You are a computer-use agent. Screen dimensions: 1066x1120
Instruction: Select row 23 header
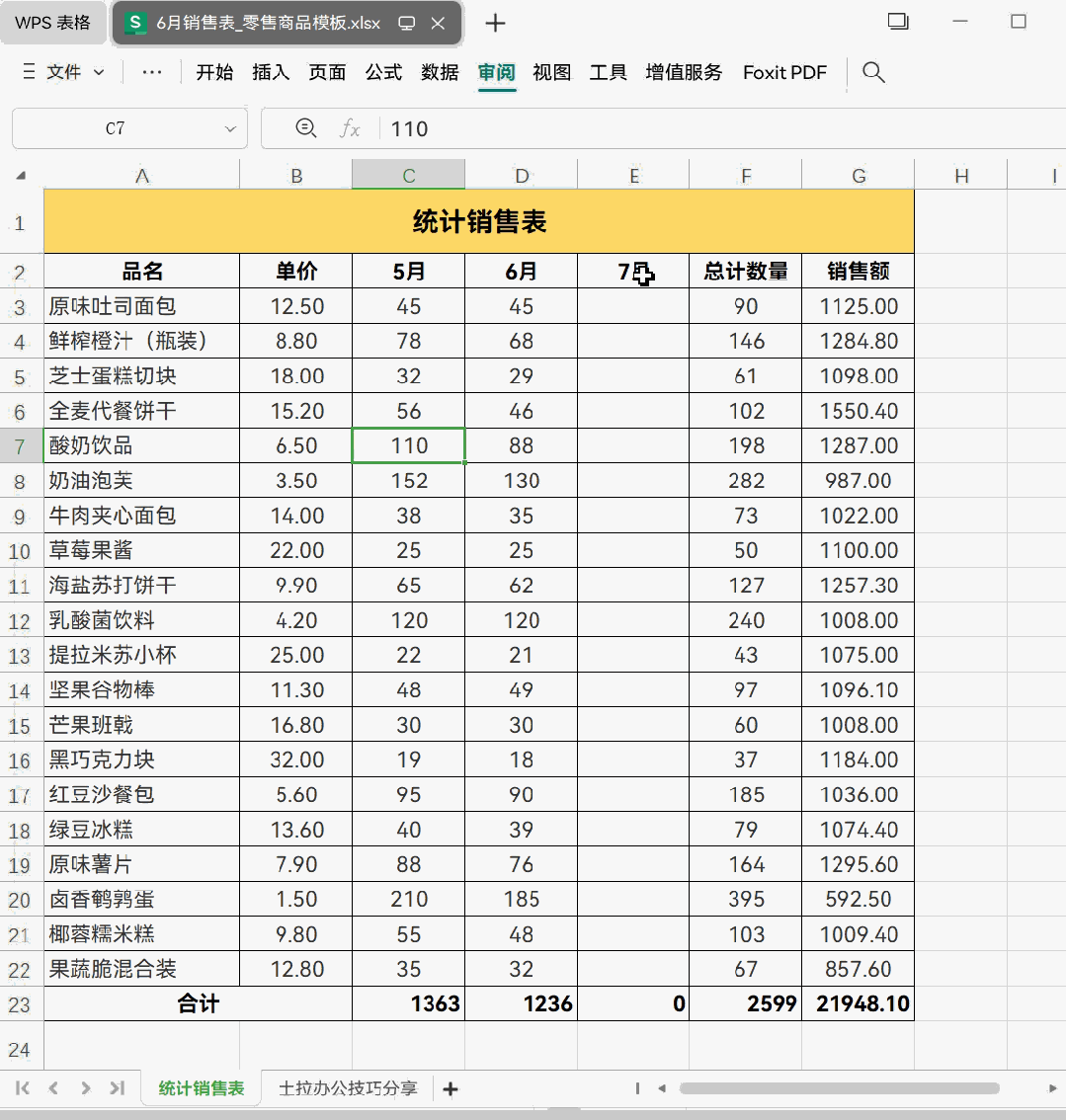coord(20,1004)
